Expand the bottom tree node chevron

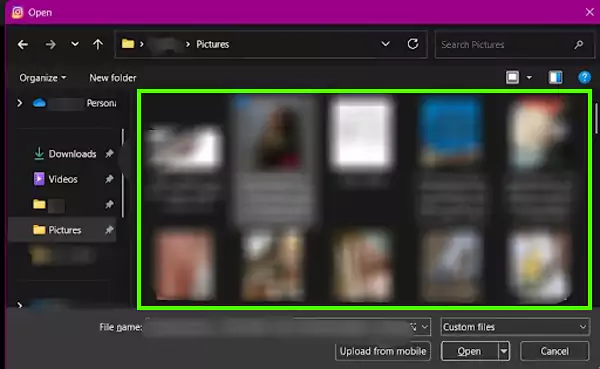coord(20,305)
